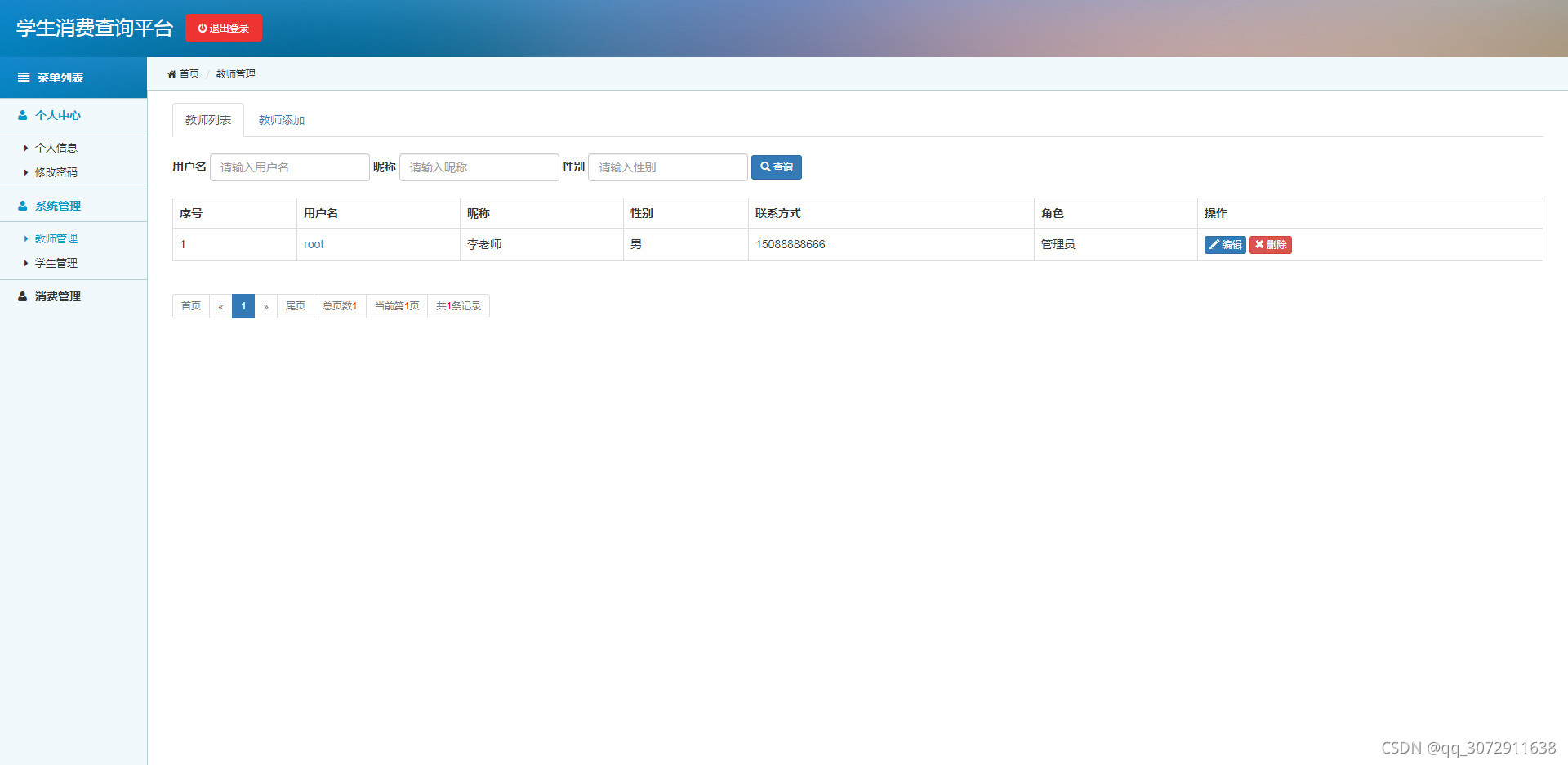Click the 个人中心 user icon

(x=23, y=115)
